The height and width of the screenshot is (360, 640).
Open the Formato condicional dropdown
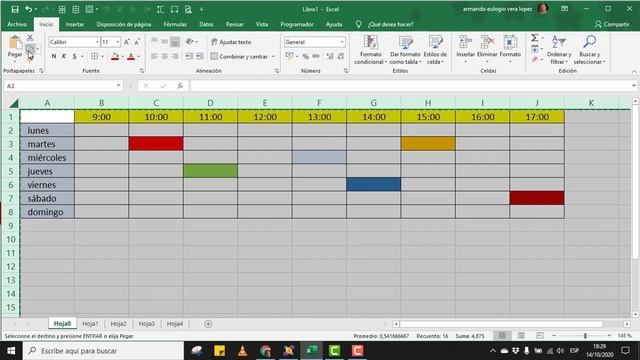371,50
